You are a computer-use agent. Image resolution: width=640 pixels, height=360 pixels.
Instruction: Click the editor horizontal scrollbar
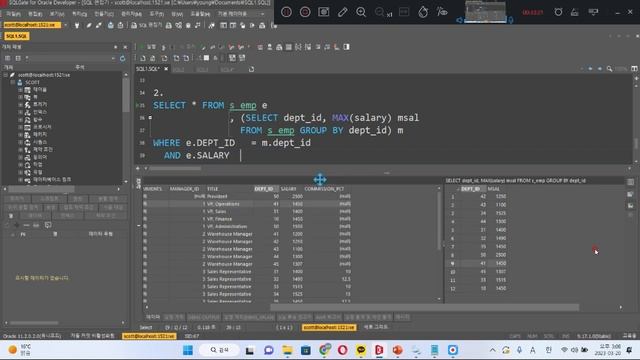[176, 168]
